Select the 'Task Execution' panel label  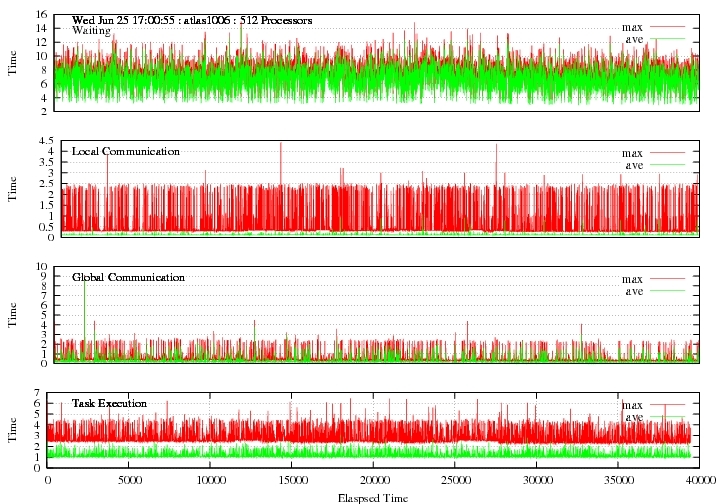coord(109,403)
